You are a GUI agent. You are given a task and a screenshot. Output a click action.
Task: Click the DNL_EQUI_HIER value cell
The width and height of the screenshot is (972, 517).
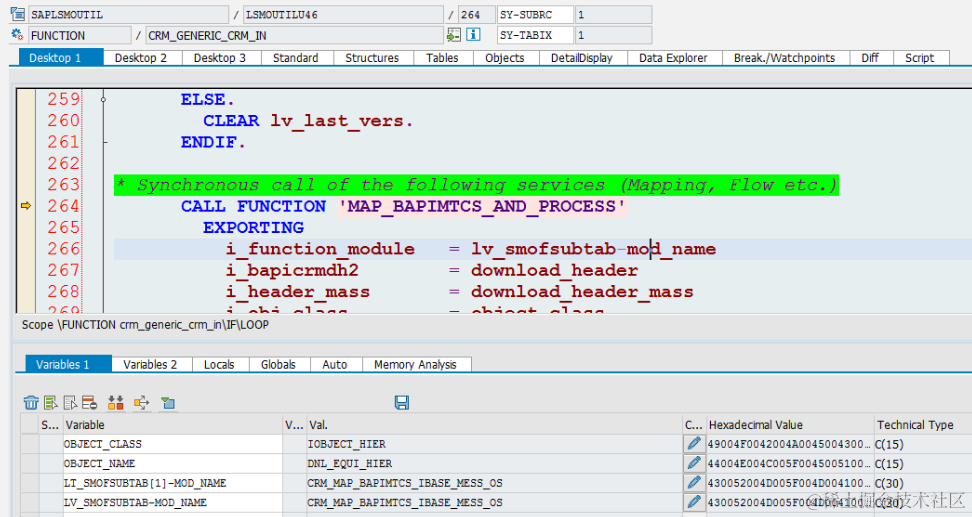point(494,463)
